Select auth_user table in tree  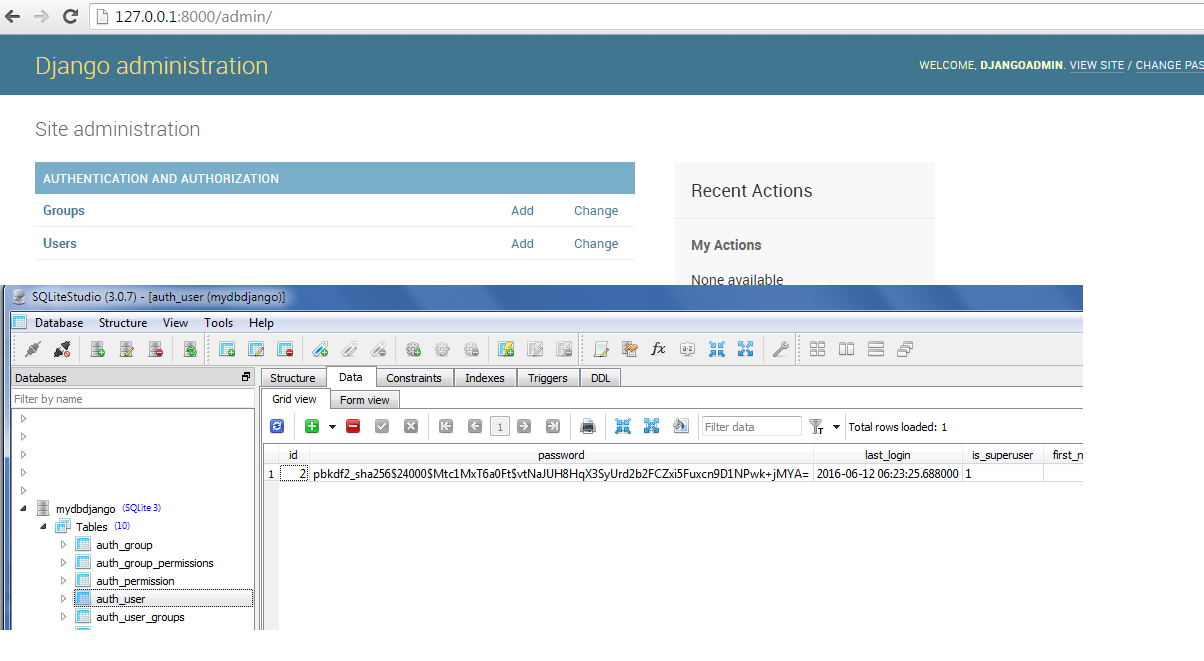pyautogui.click(x=121, y=599)
